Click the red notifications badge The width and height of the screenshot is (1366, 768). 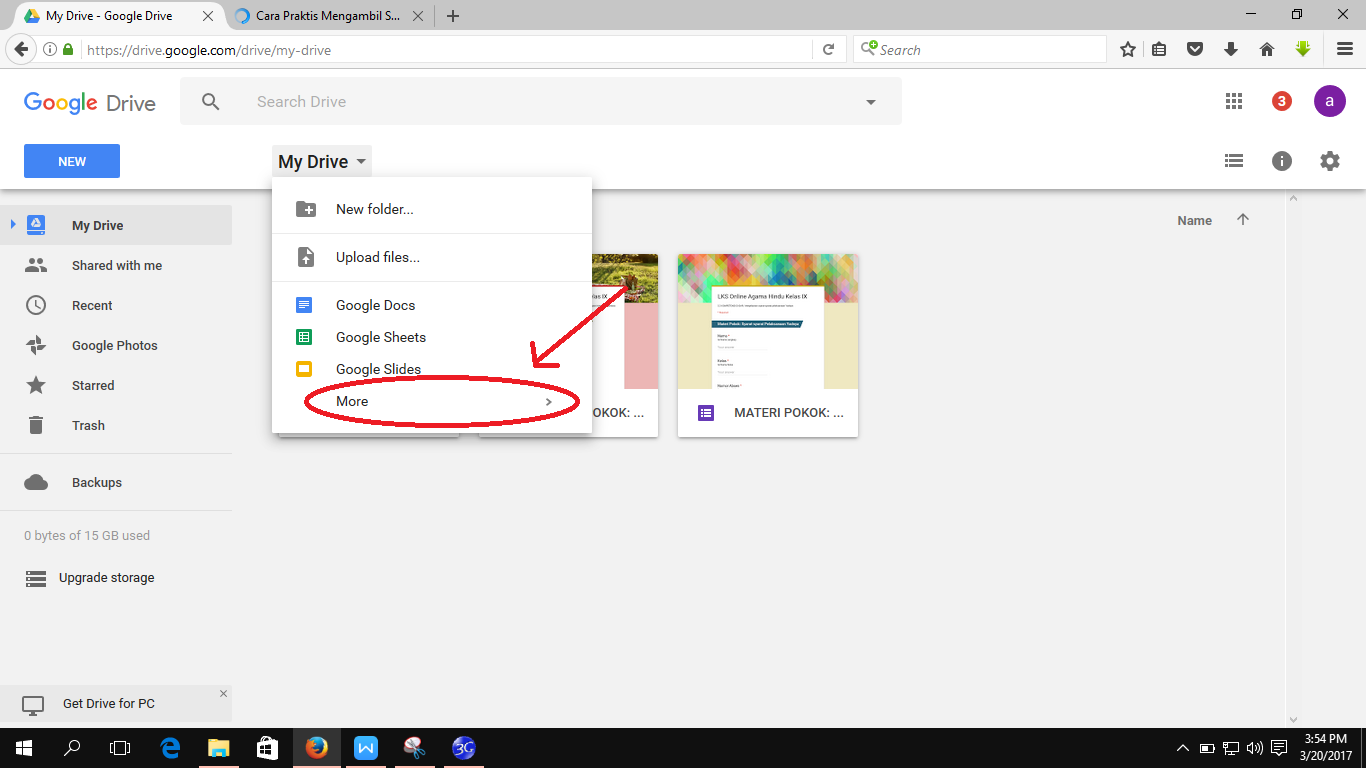[1281, 101]
